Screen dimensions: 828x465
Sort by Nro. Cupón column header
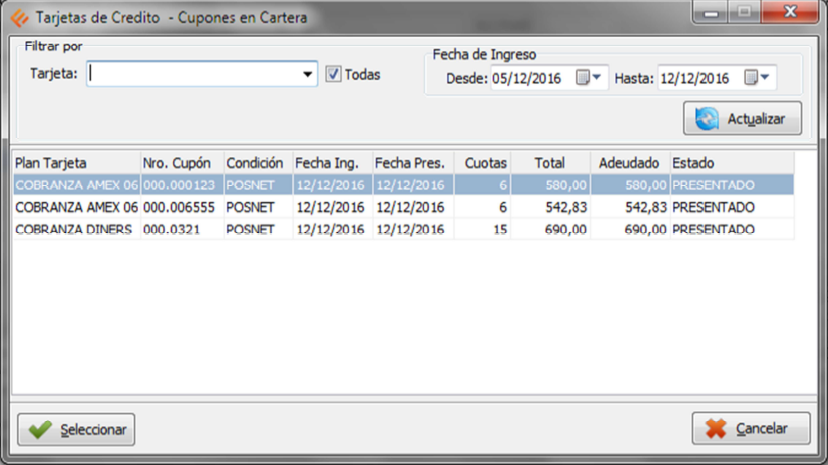(181, 163)
